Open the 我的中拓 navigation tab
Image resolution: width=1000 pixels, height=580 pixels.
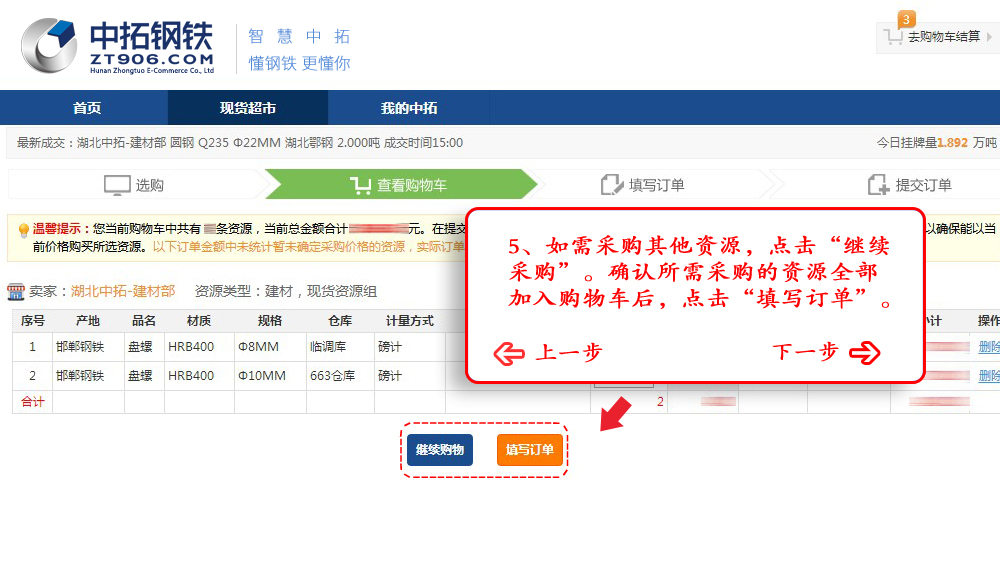(x=408, y=108)
